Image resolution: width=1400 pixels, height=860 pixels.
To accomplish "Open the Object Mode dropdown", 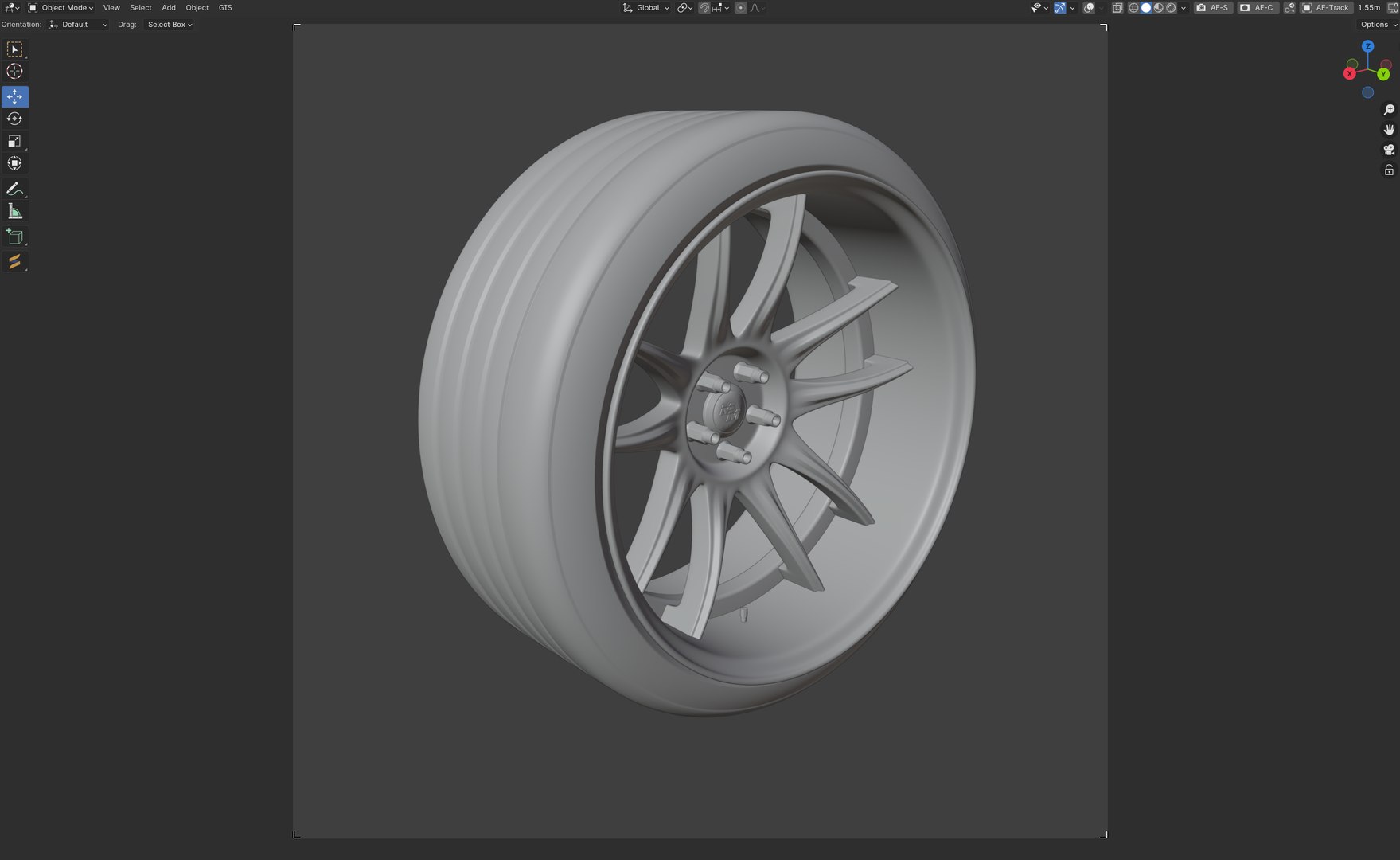I will tap(61, 8).
